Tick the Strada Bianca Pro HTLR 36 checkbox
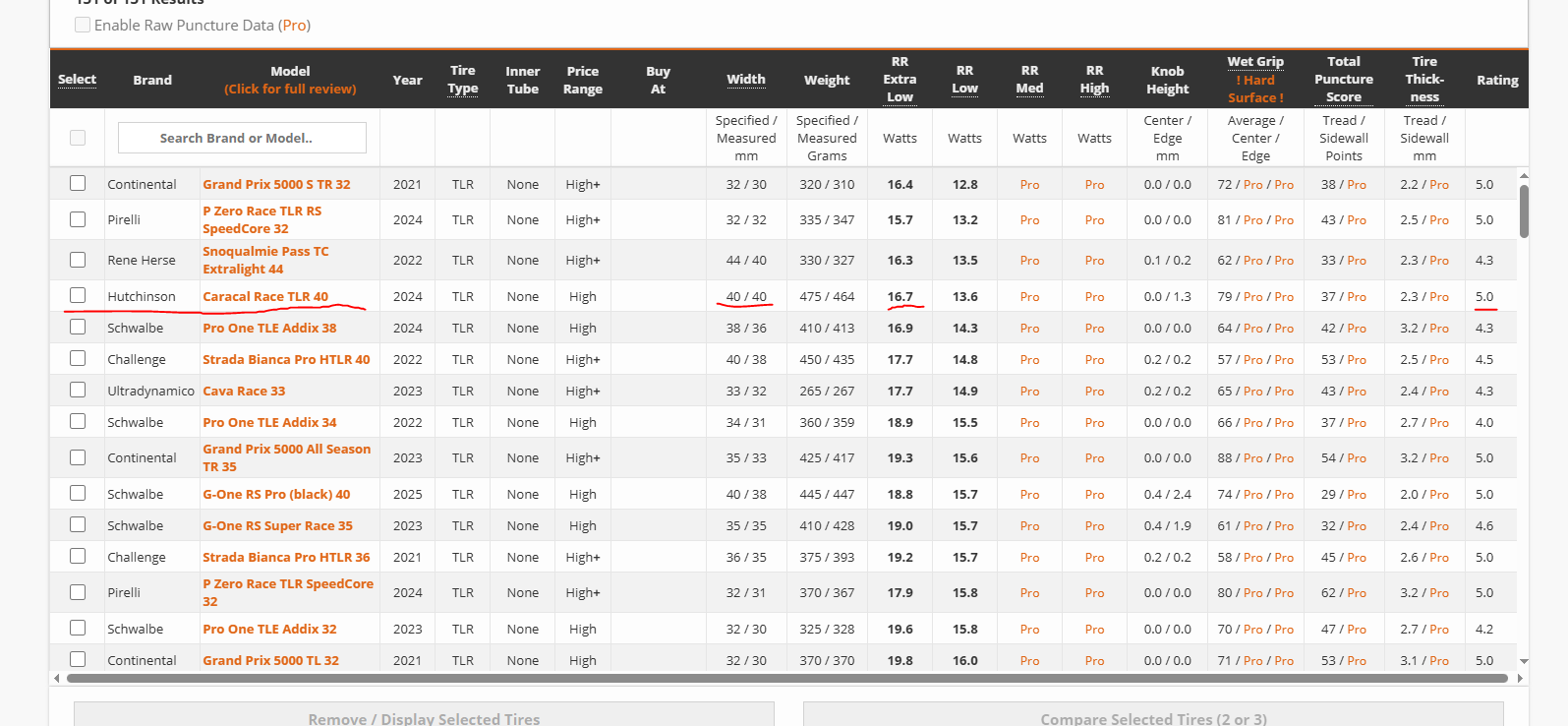1568x726 pixels. [78, 556]
